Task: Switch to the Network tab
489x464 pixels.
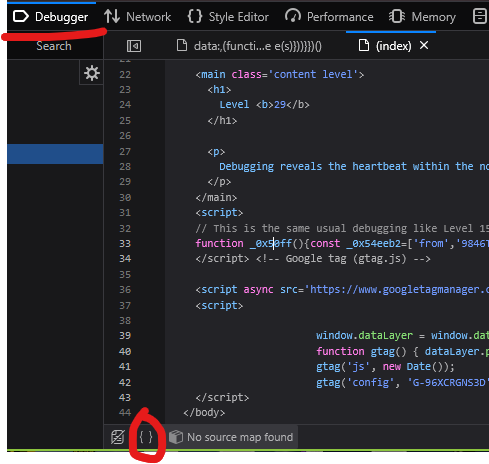Action: (x=137, y=17)
